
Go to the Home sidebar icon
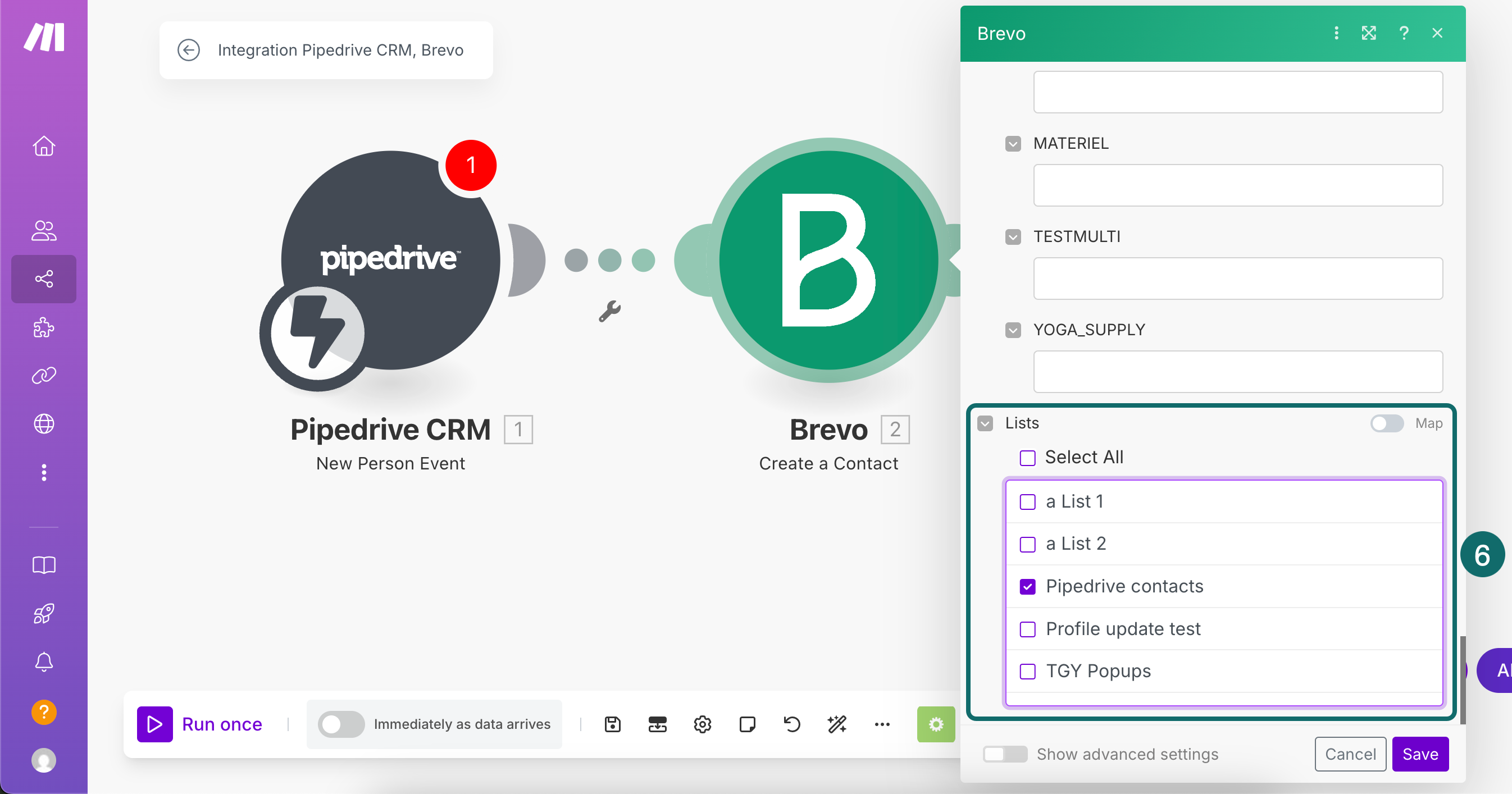[44, 145]
